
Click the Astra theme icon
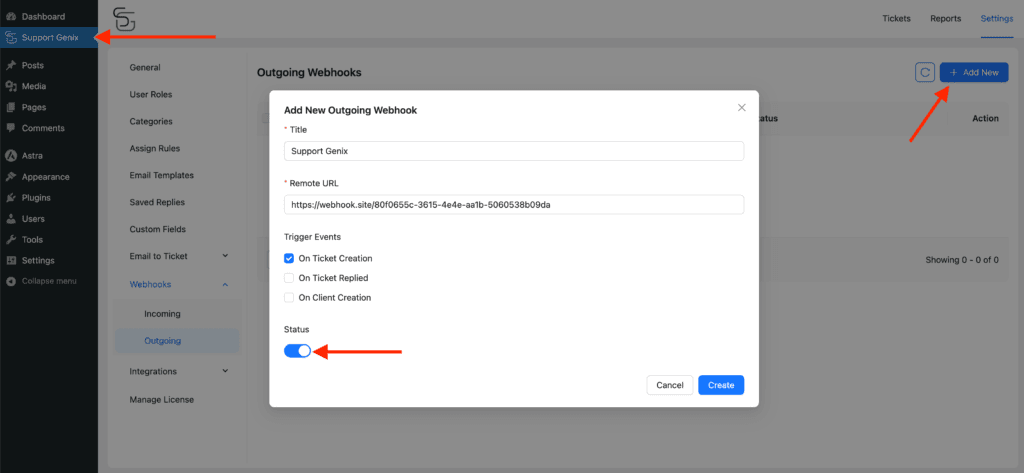point(10,155)
